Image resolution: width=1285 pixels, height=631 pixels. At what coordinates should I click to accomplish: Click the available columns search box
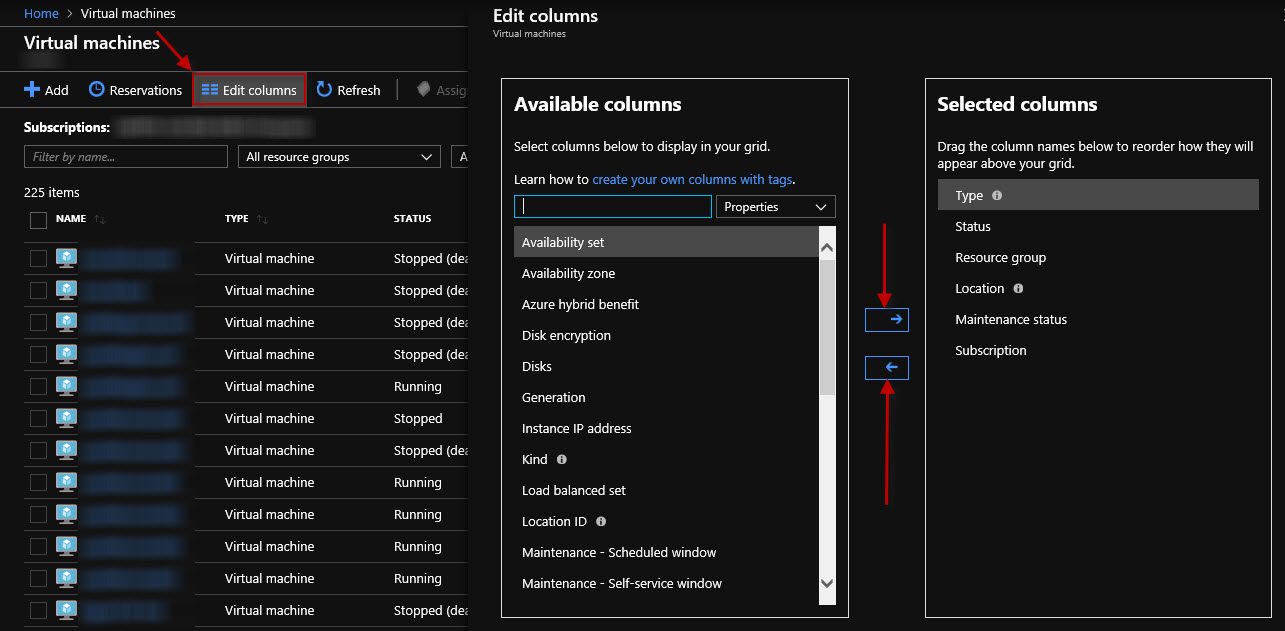(x=613, y=207)
